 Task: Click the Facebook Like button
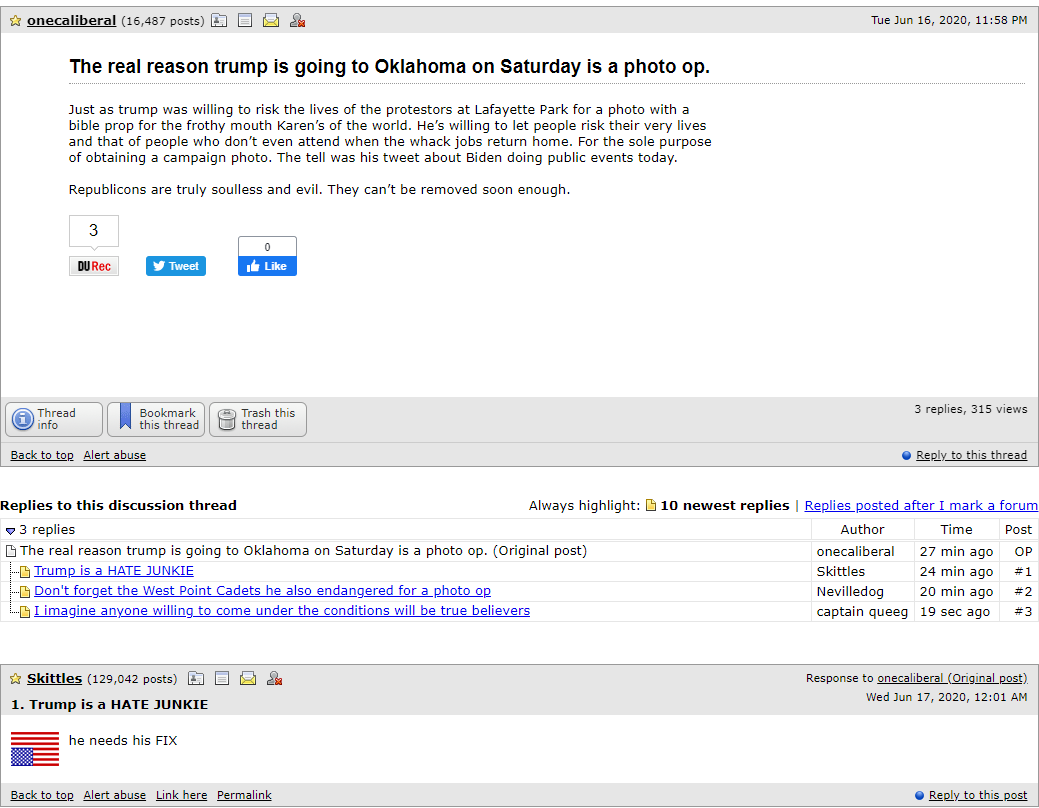pos(267,266)
